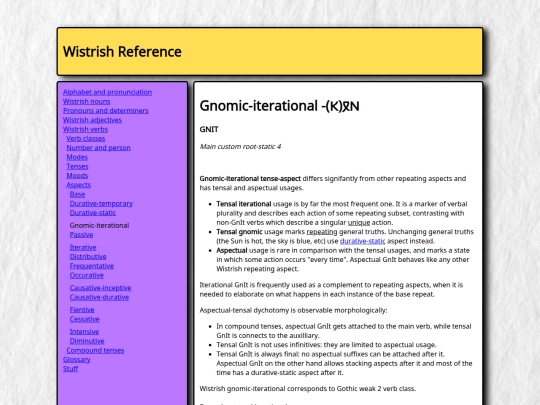This screenshot has width=540, height=405.
Task: Click bold 'Aspectual' term in bullet list
Action: [x=232, y=250]
